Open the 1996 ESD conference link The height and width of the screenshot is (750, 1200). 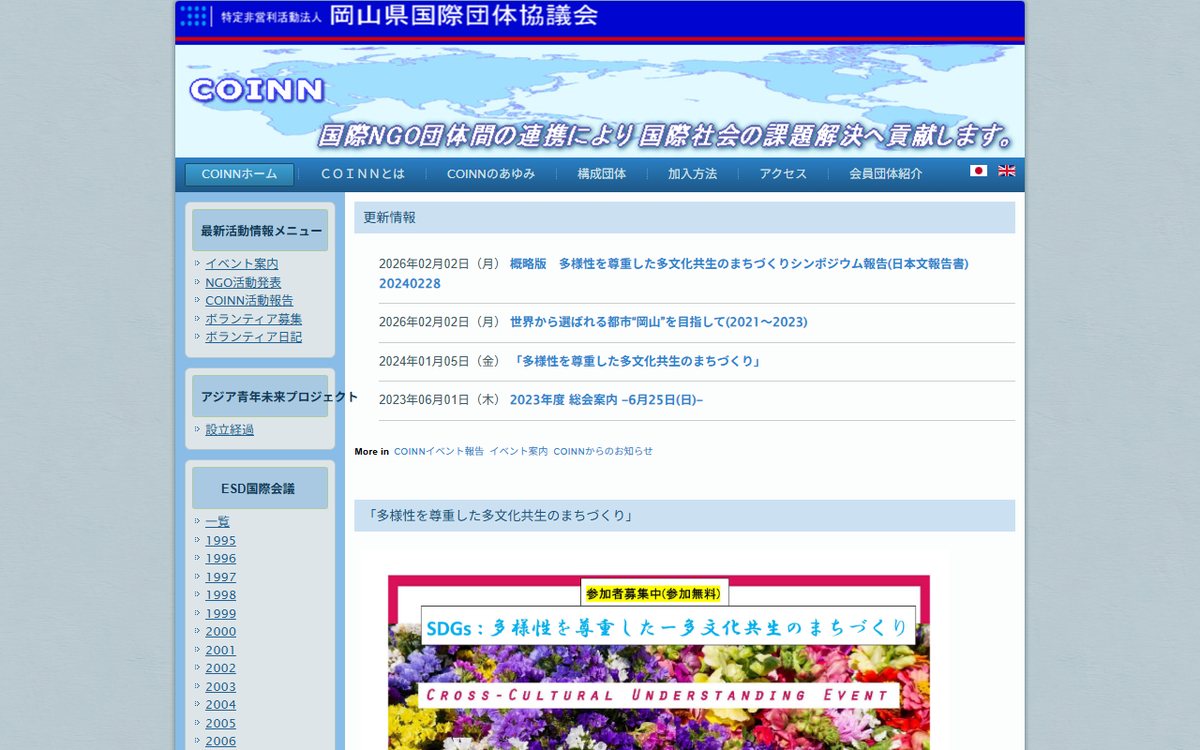[221, 559]
